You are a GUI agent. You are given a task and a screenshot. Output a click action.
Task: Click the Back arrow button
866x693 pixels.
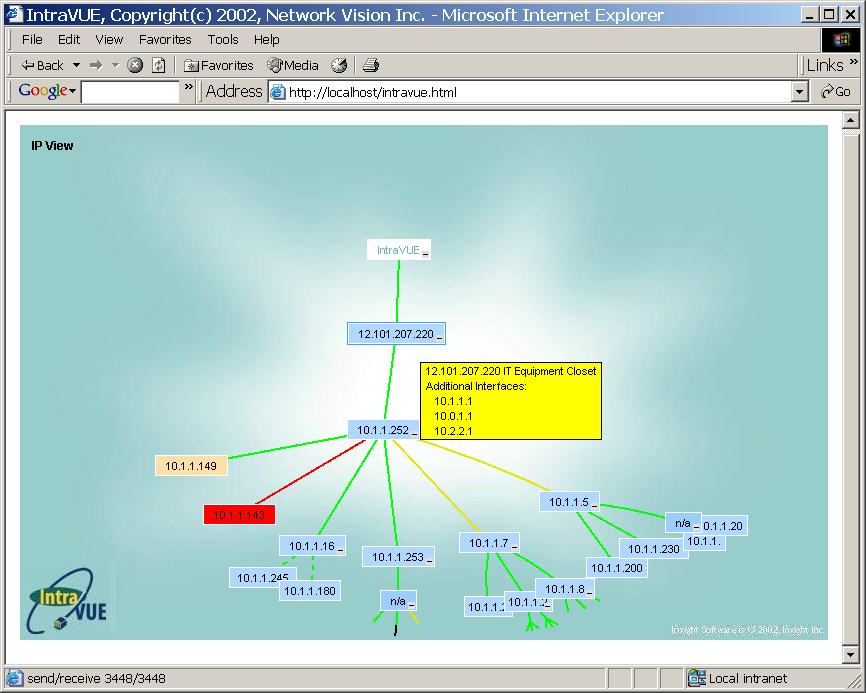tap(42, 66)
